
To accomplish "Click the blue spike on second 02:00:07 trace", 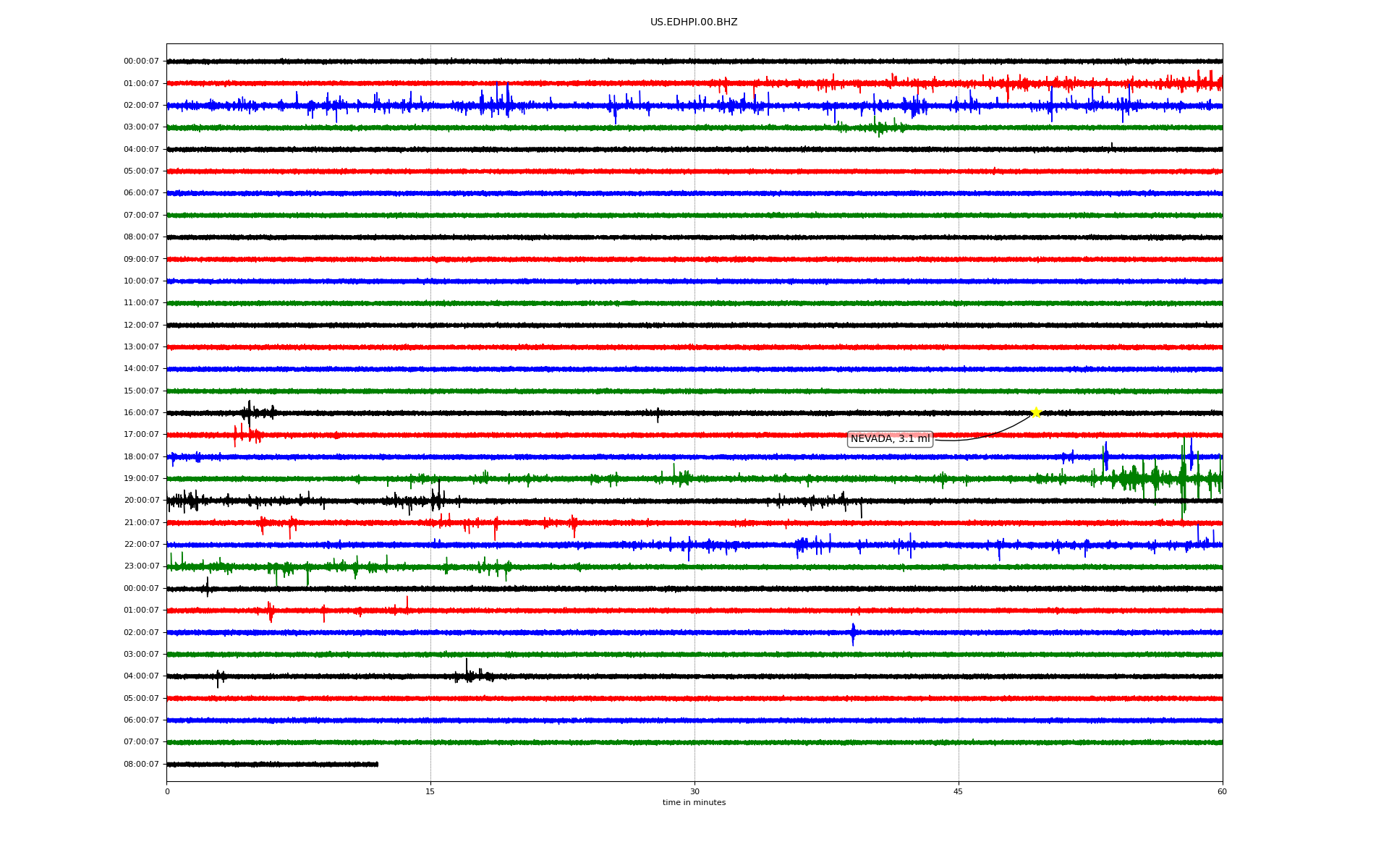I will 853,633.
